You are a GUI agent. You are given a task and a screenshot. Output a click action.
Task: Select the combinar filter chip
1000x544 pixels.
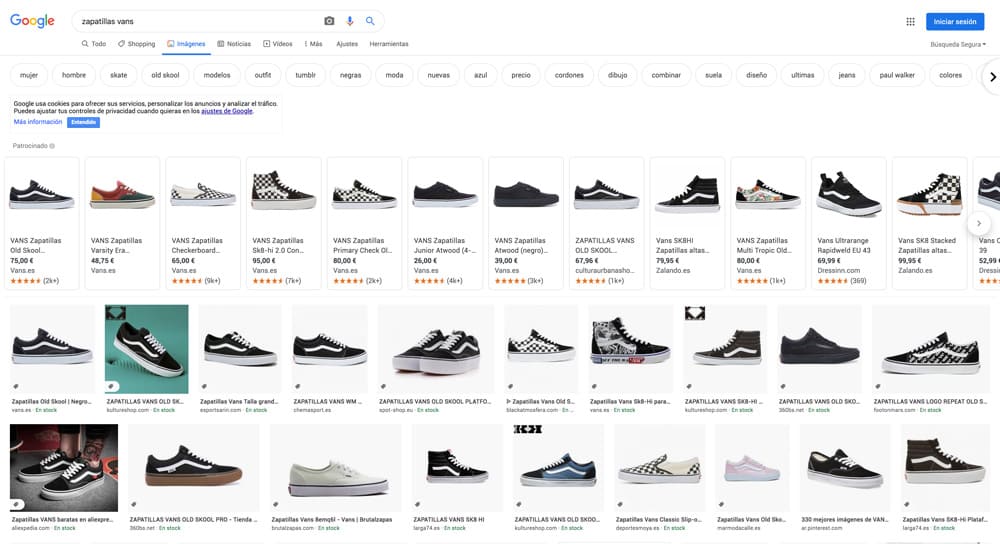coord(666,75)
